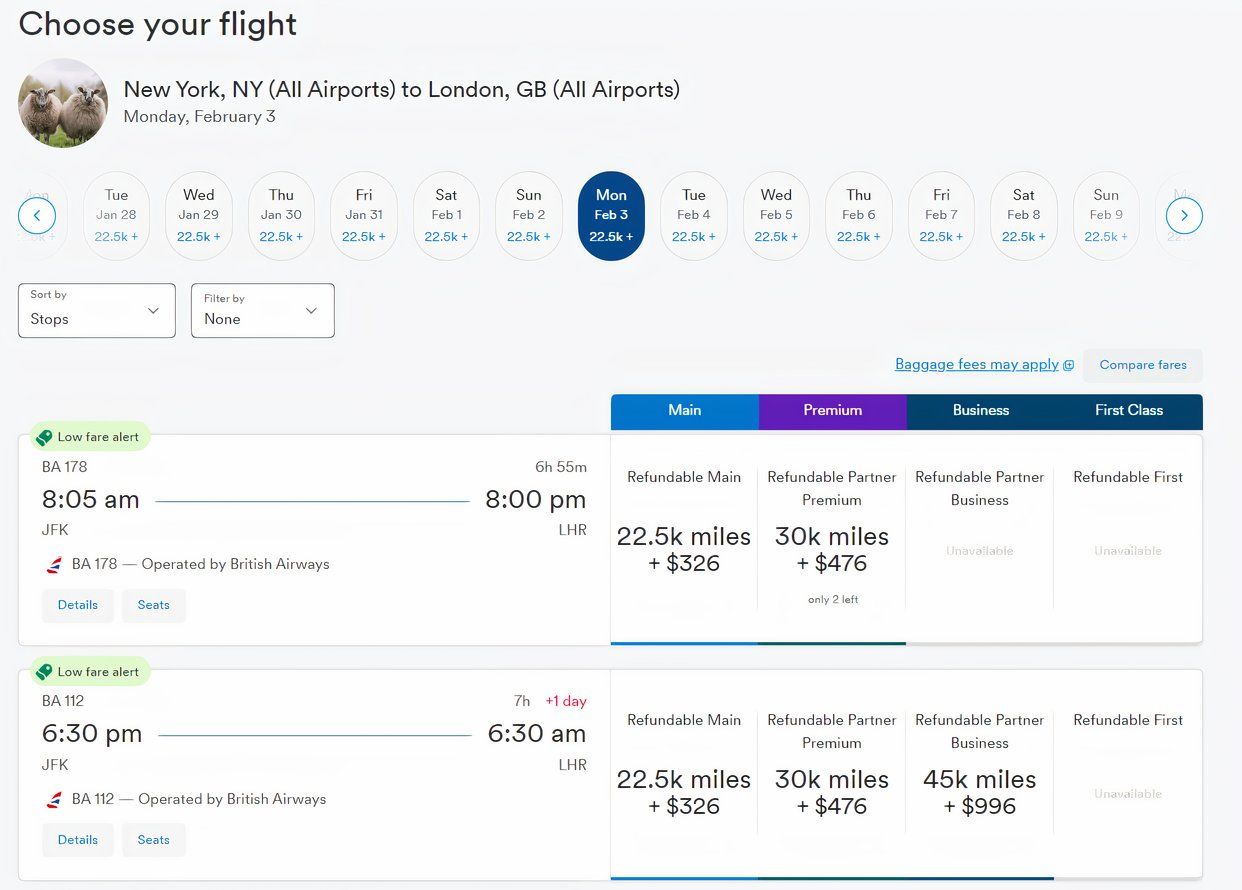
Task: Click the next dates right arrow
Action: click(1184, 215)
